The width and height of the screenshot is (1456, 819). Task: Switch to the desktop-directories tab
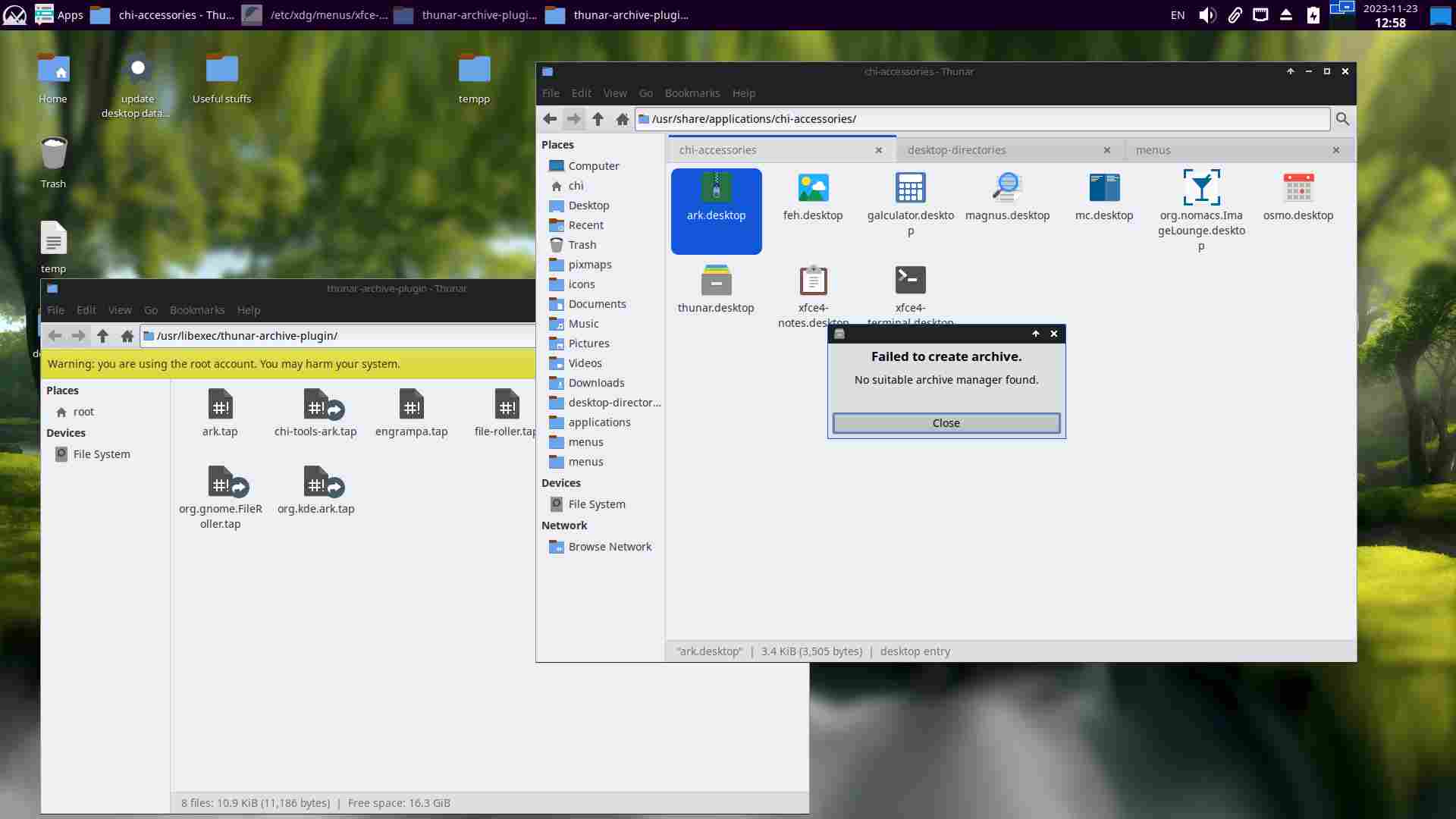point(956,150)
